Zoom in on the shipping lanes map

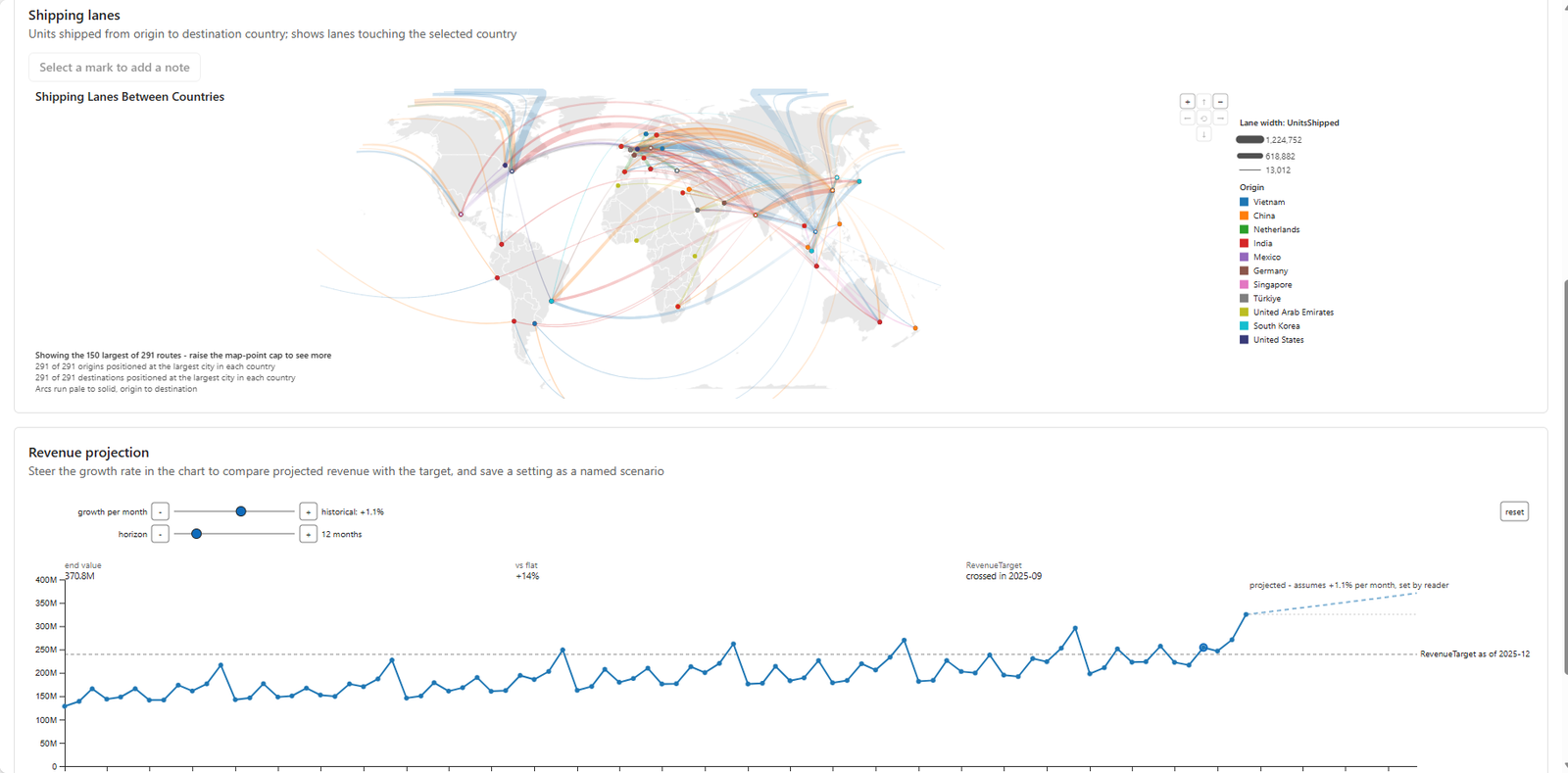[x=1187, y=101]
